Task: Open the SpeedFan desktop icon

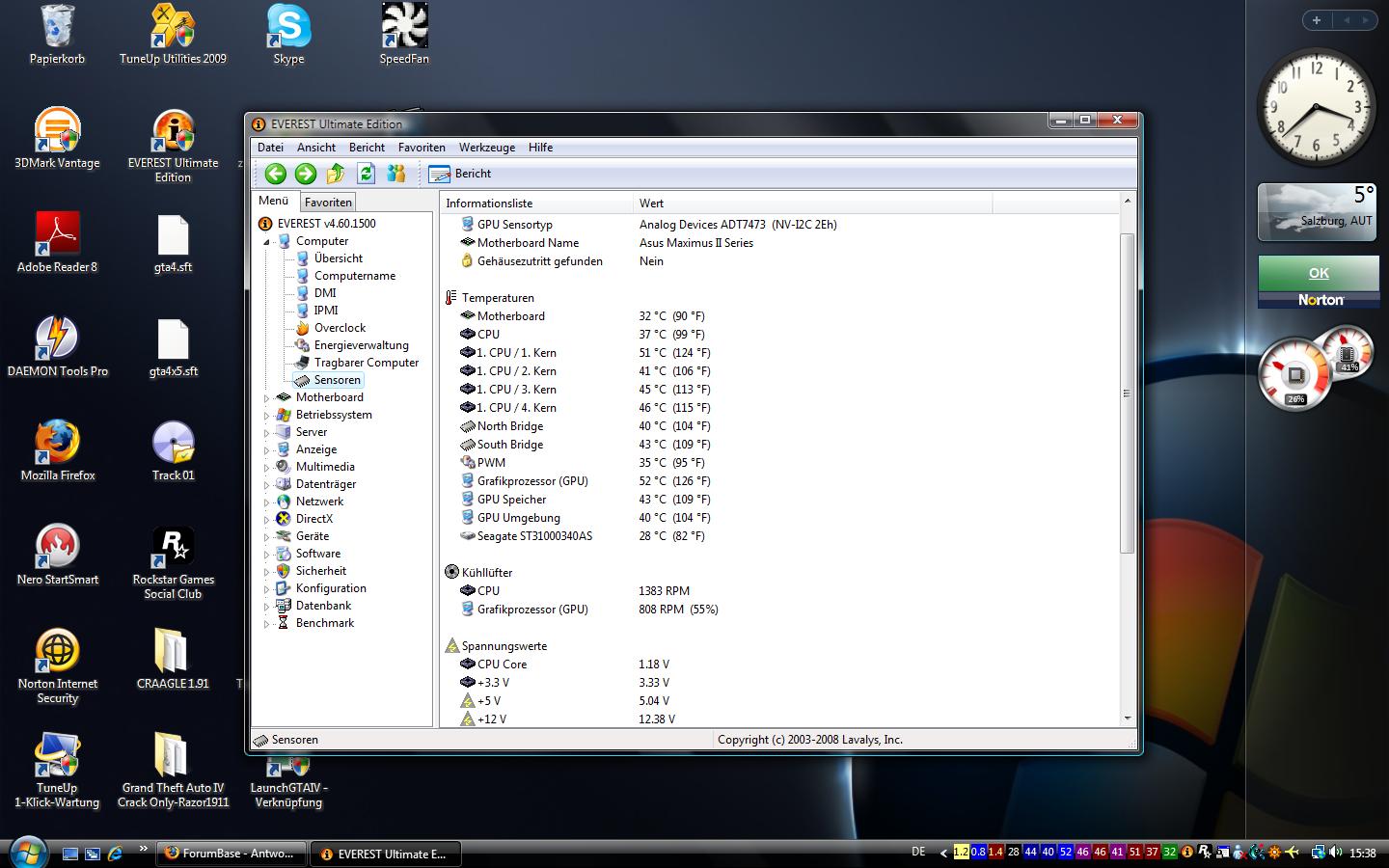Action: 404,36
